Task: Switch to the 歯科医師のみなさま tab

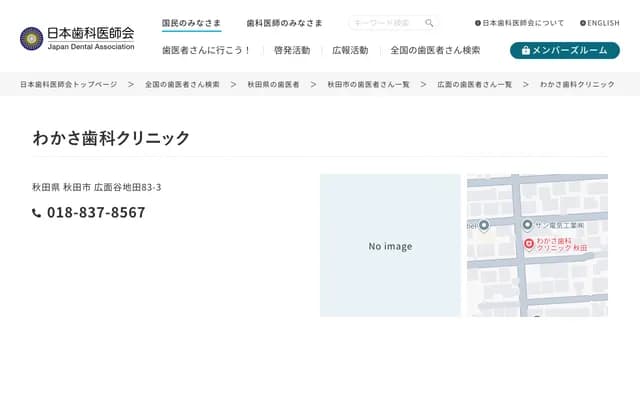Action: click(x=284, y=22)
